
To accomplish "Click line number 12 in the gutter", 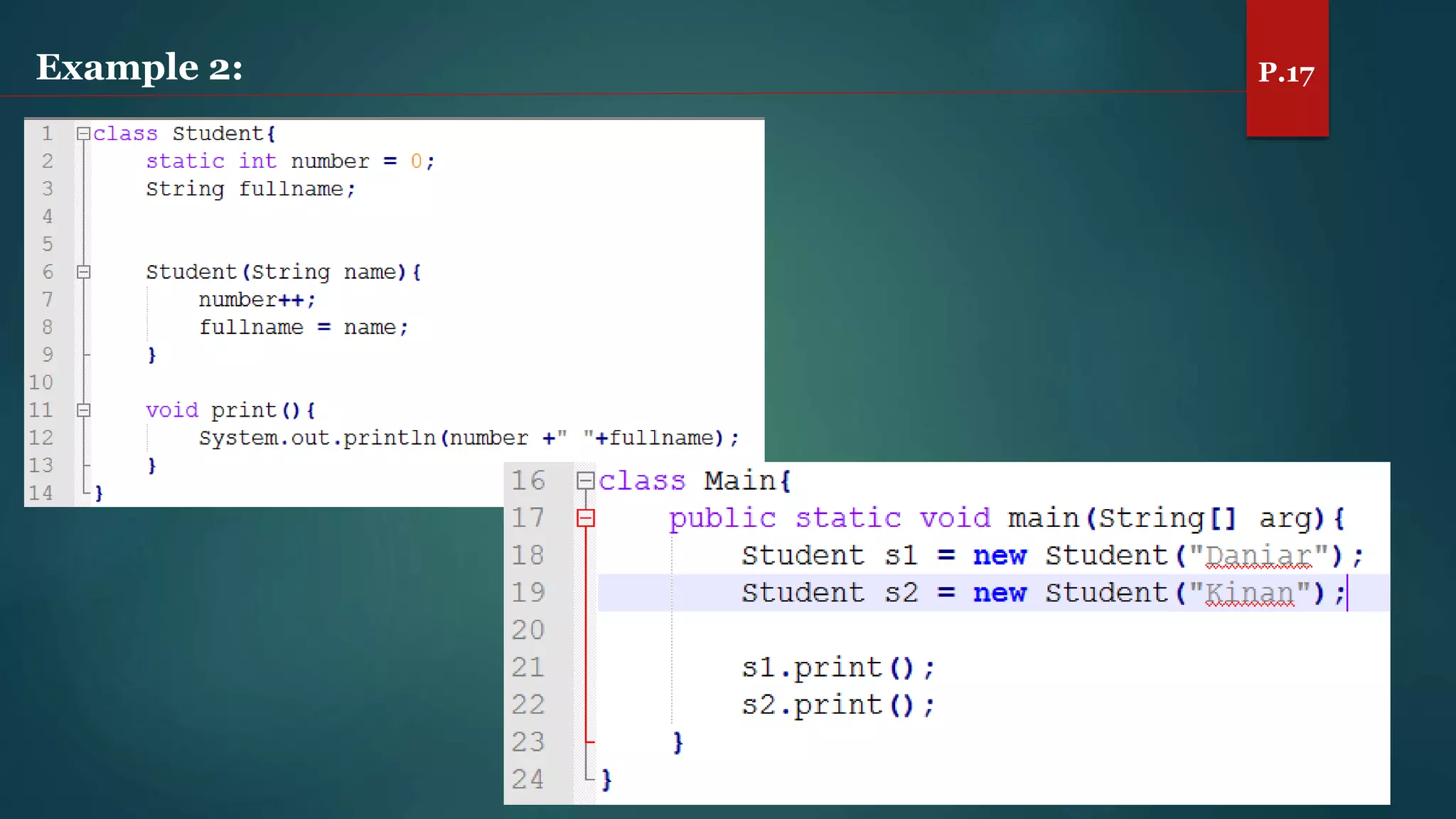I will click(x=41, y=438).
